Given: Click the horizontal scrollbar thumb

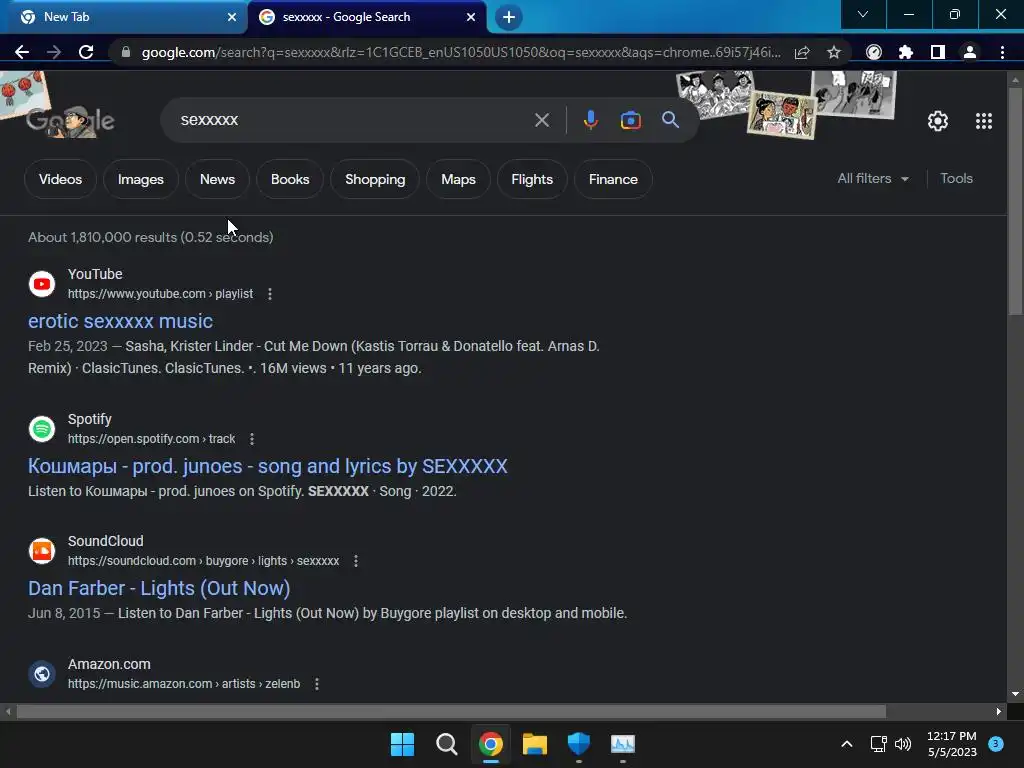Looking at the screenshot, I should (x=451, y=711).
